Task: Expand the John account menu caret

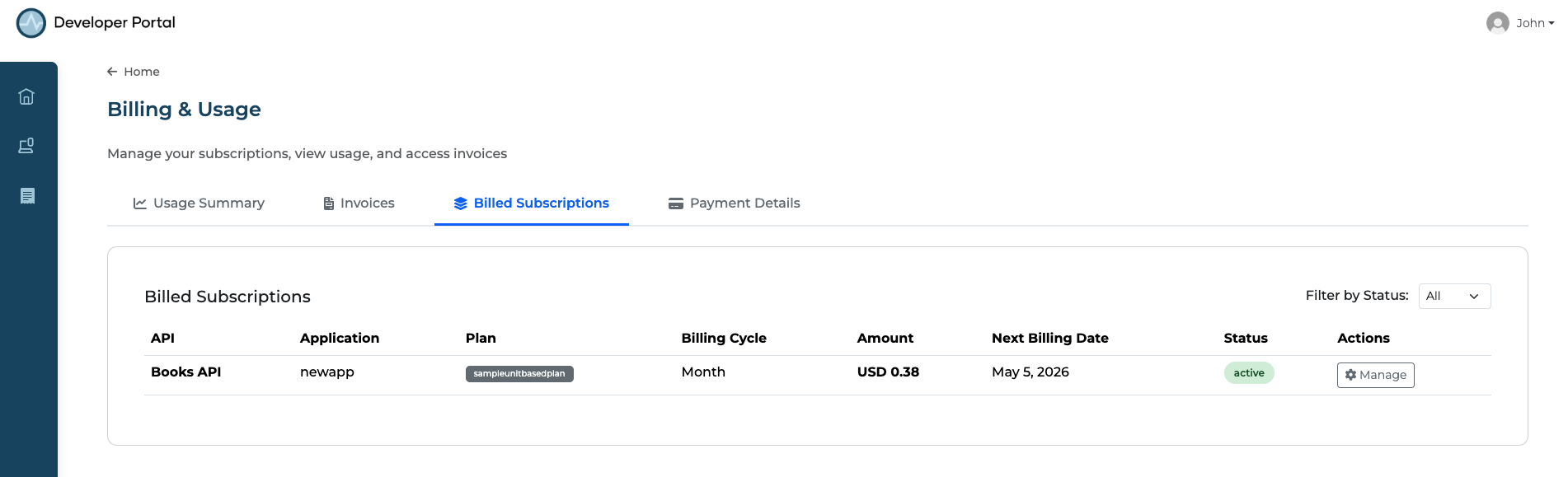Action: pyautogui.click(x=1552, y=23)
